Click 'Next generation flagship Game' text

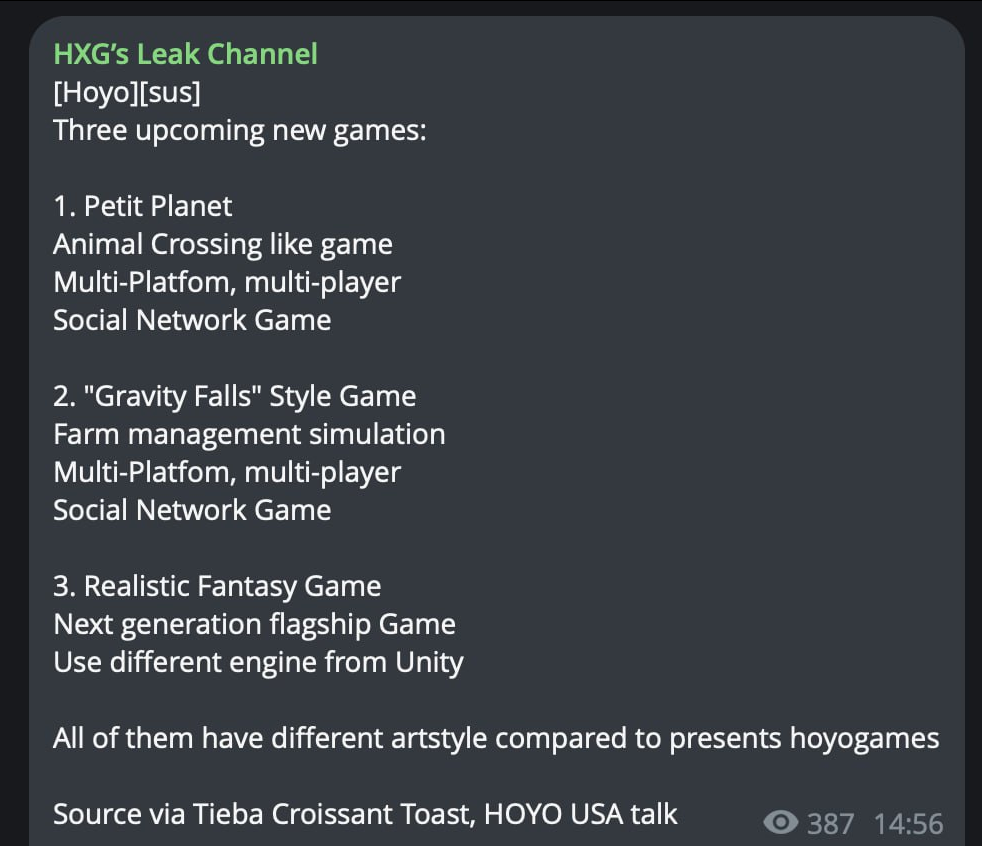[x=254, y=624]
